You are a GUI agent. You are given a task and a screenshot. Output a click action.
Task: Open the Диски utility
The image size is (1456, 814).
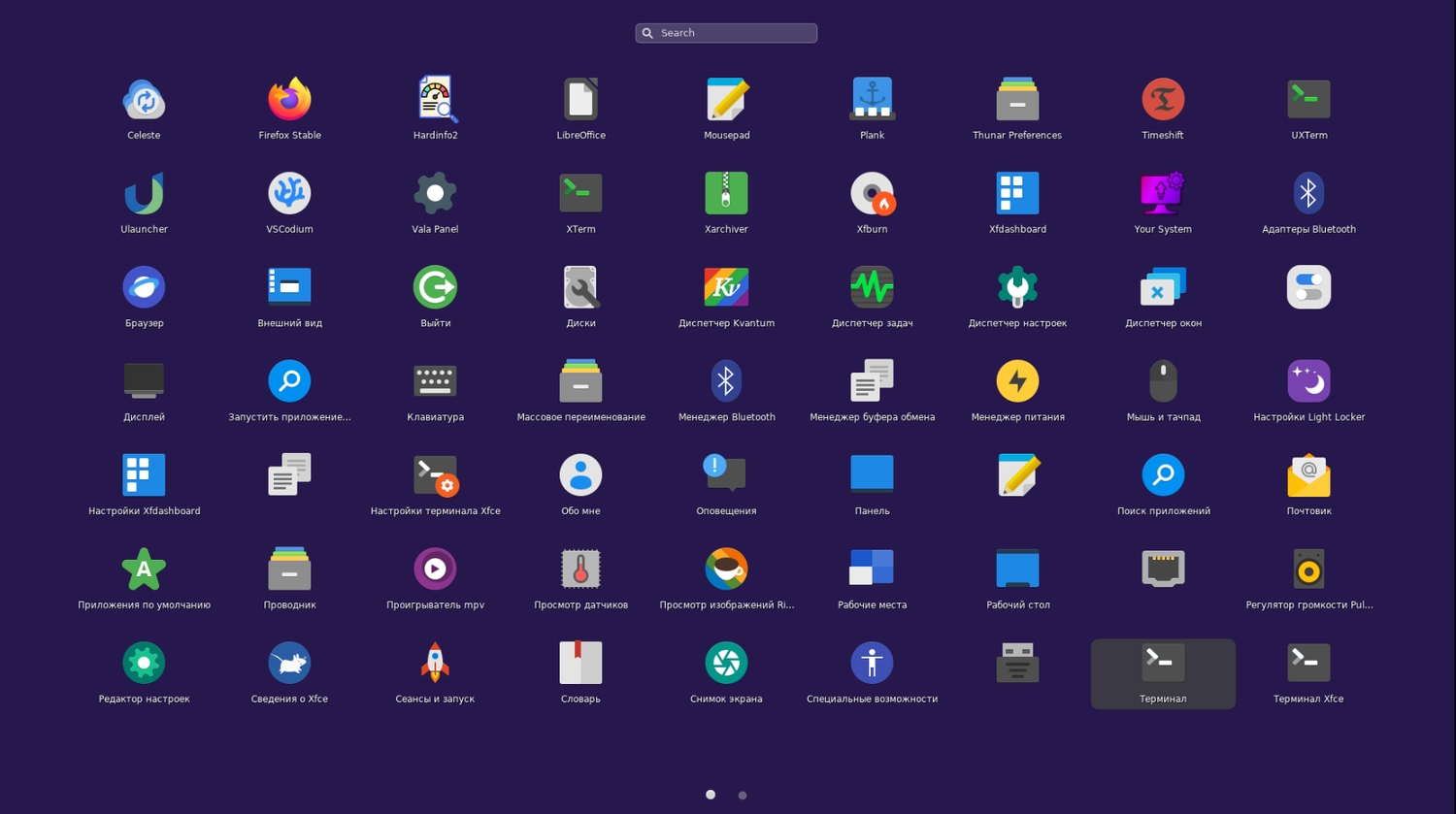click(580, 287)
